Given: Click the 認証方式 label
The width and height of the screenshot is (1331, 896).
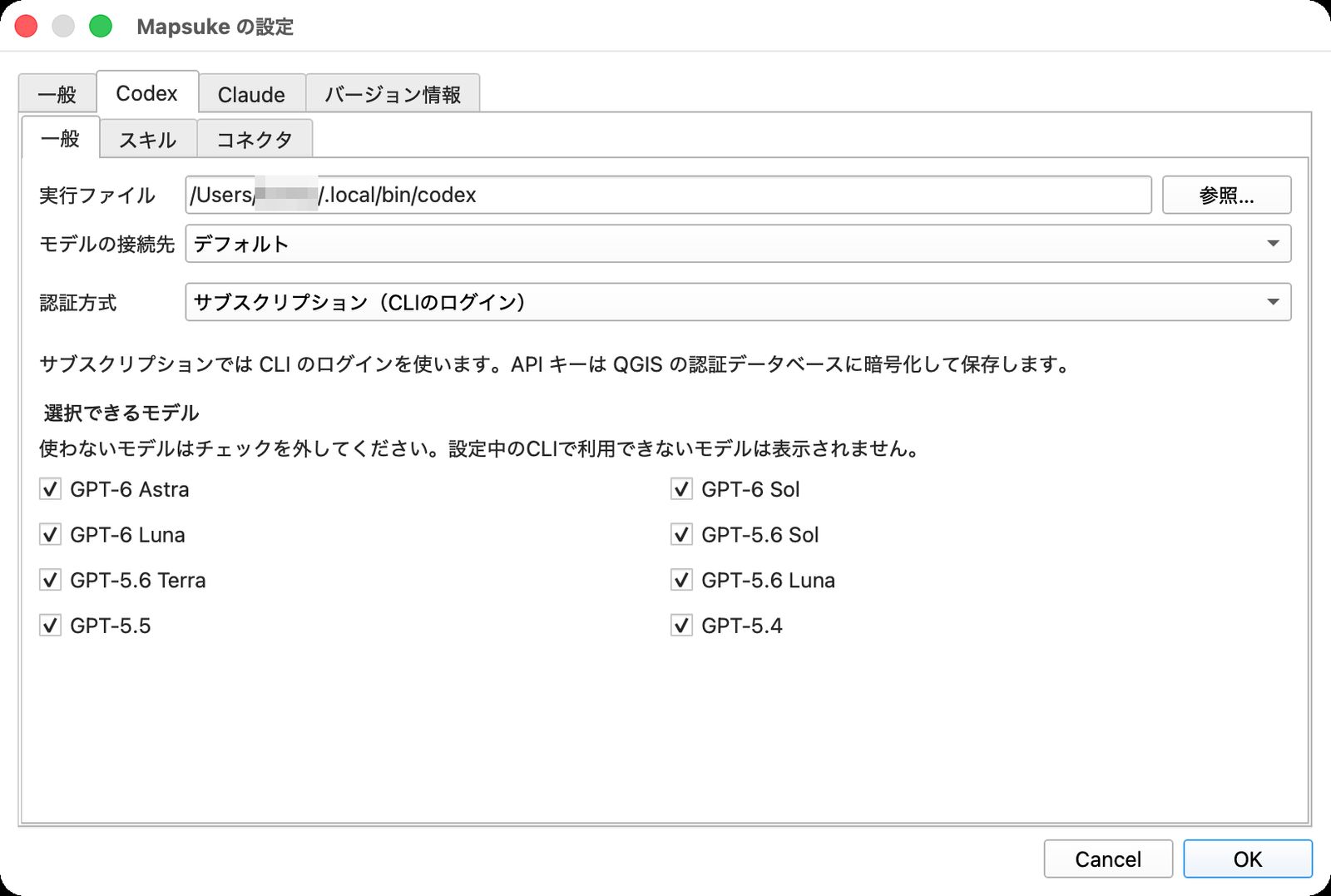Looking at the screenshot, I should [x=78, y=302].
